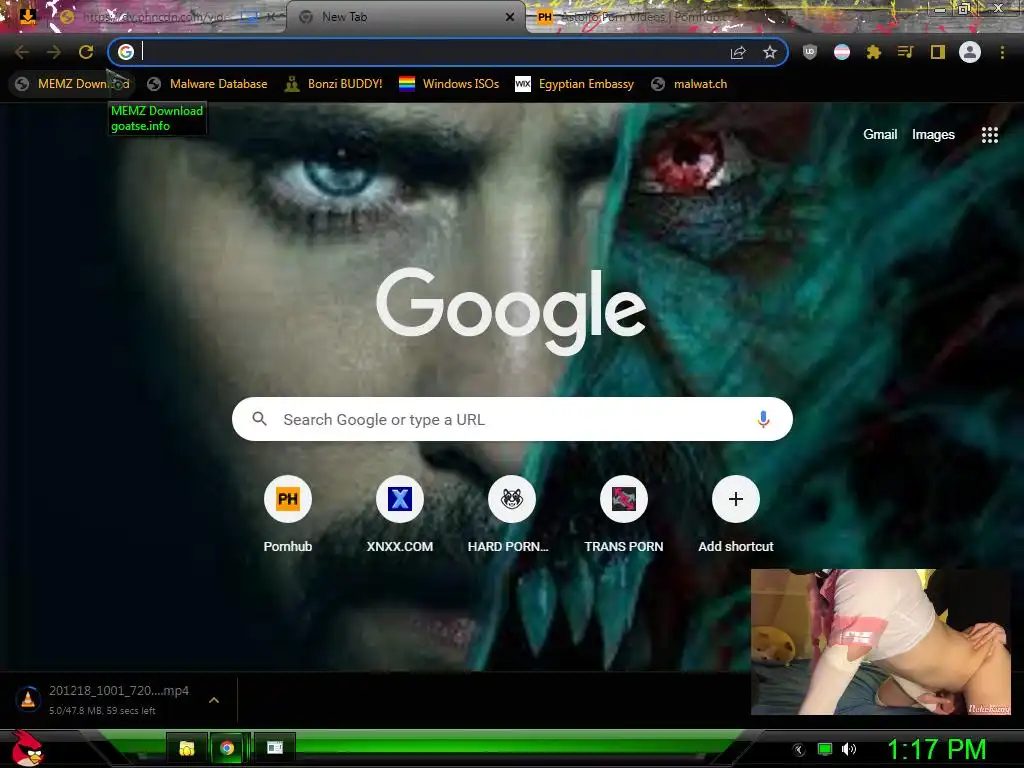1024x768 pixels.
Task: Open the volume speaker tray icon
Action: 848,750
